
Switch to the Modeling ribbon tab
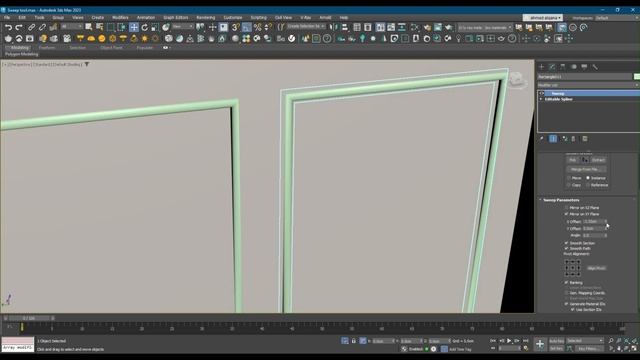(x=20, y=48)
